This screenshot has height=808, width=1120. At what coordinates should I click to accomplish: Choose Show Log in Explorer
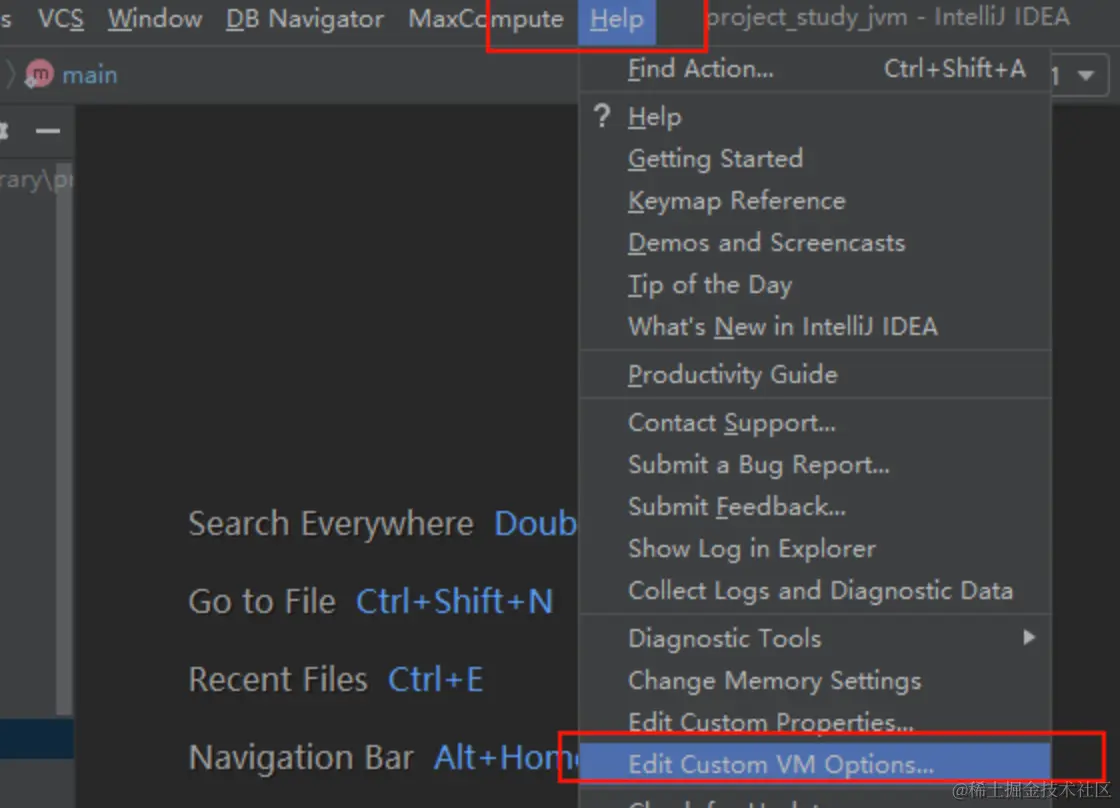click(815, 549)
